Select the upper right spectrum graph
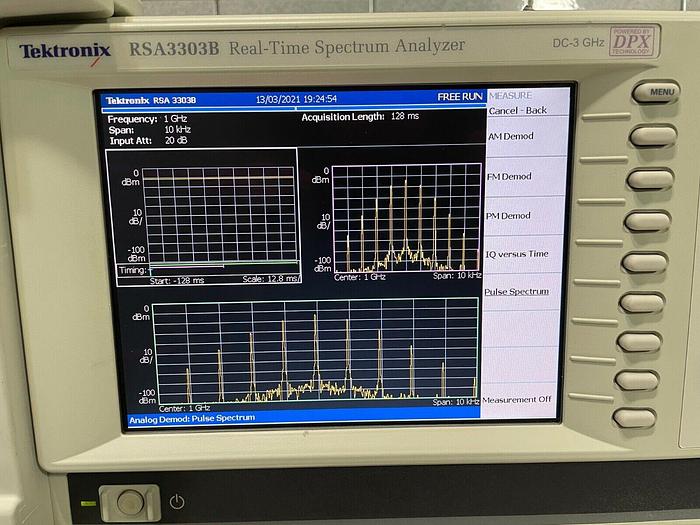Image resolution: width=700 pixels, height=525 pixels. click(407, 217)
